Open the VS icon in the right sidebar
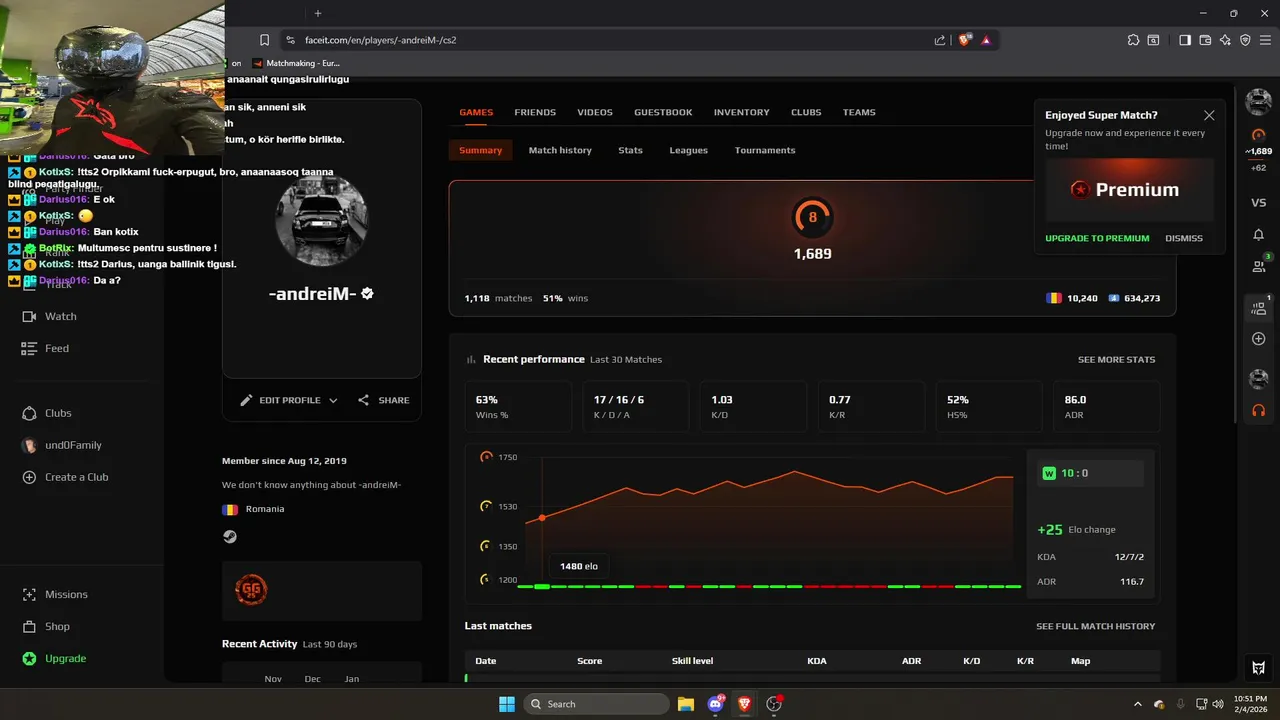Screen dimensions: 1280x720 coord(1259,203)
